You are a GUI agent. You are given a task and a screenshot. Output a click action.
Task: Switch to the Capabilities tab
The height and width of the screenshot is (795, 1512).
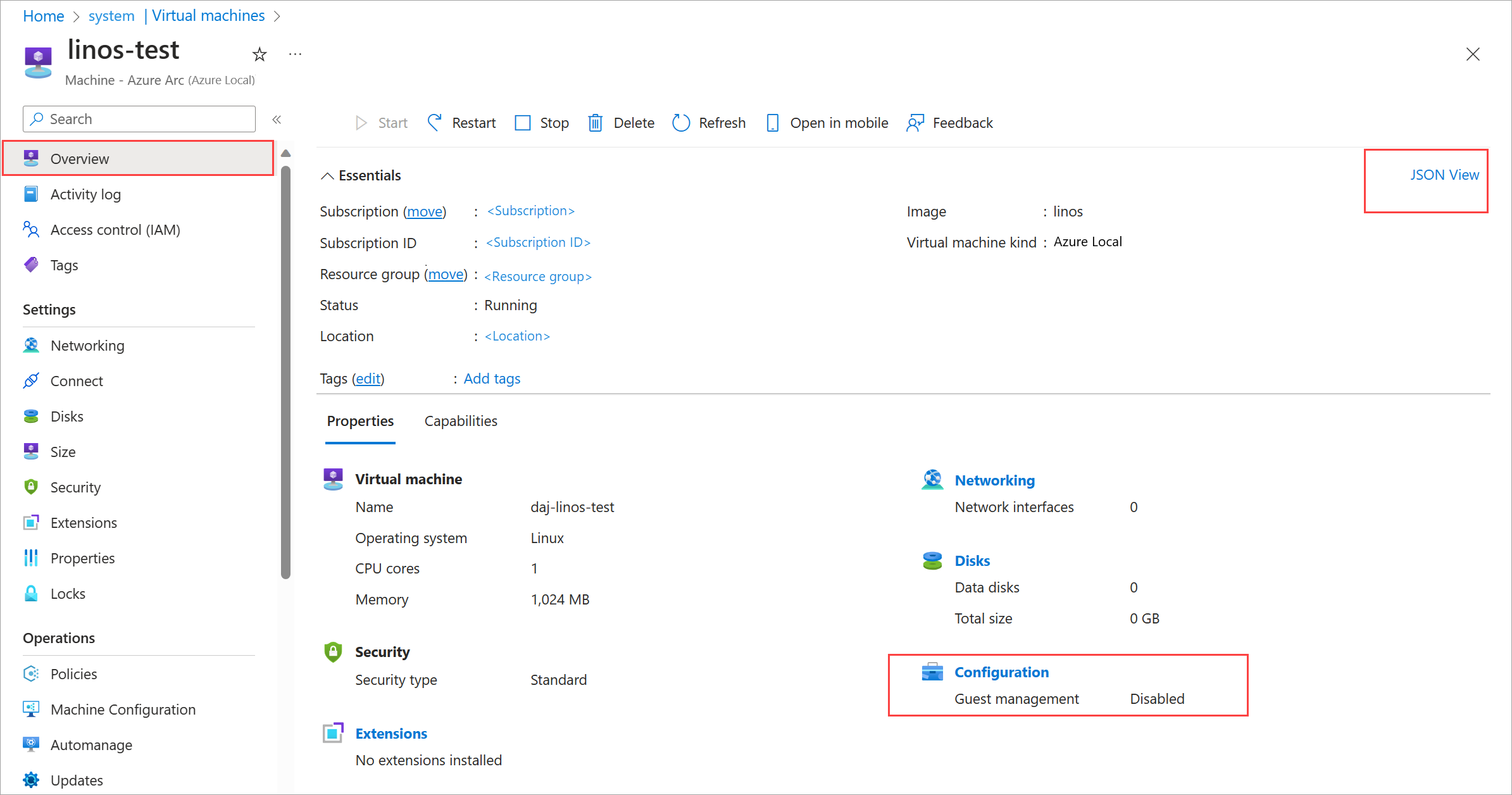461,421
